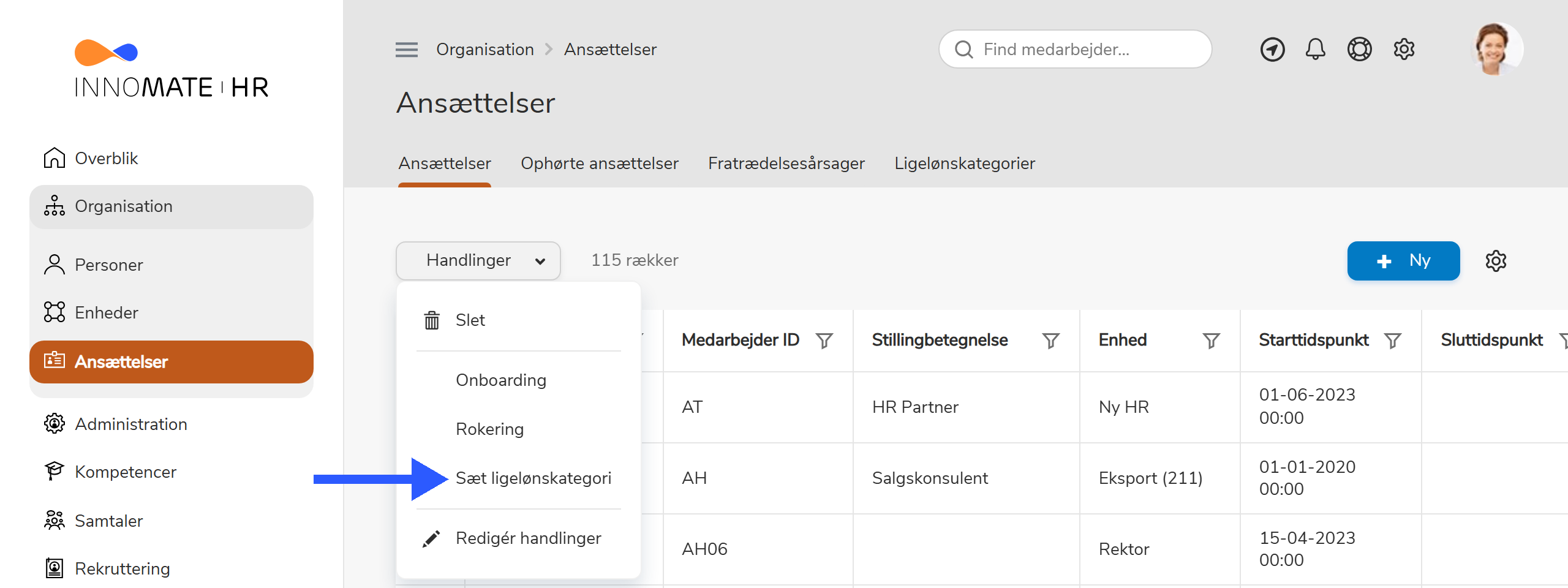Click the 115 rækker count label
The width and height of the screenshot is (1568, 588).
[x=635, y=260]
